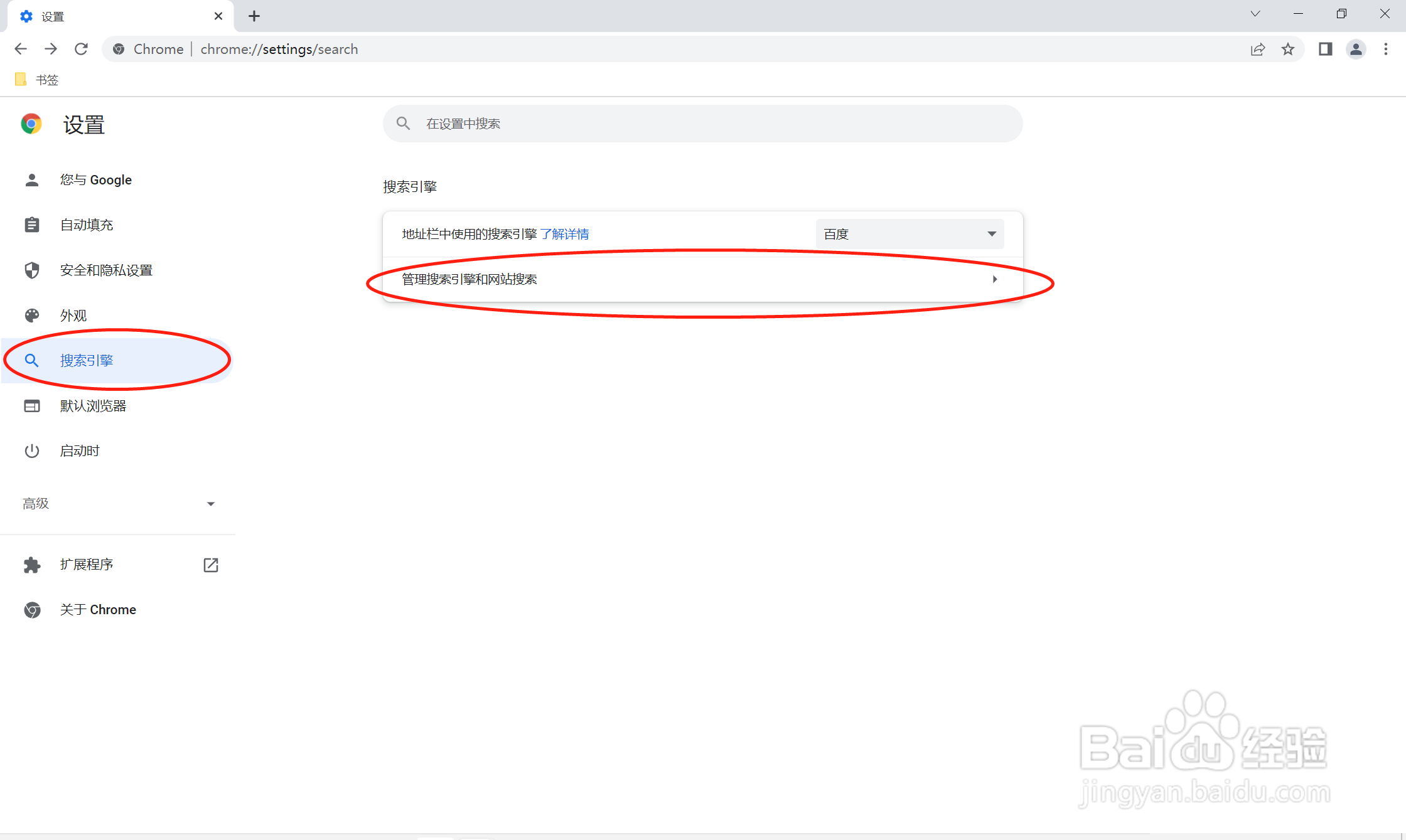Go back using the back arrow
Viewport: 1406px width, 840px height.
21,49
